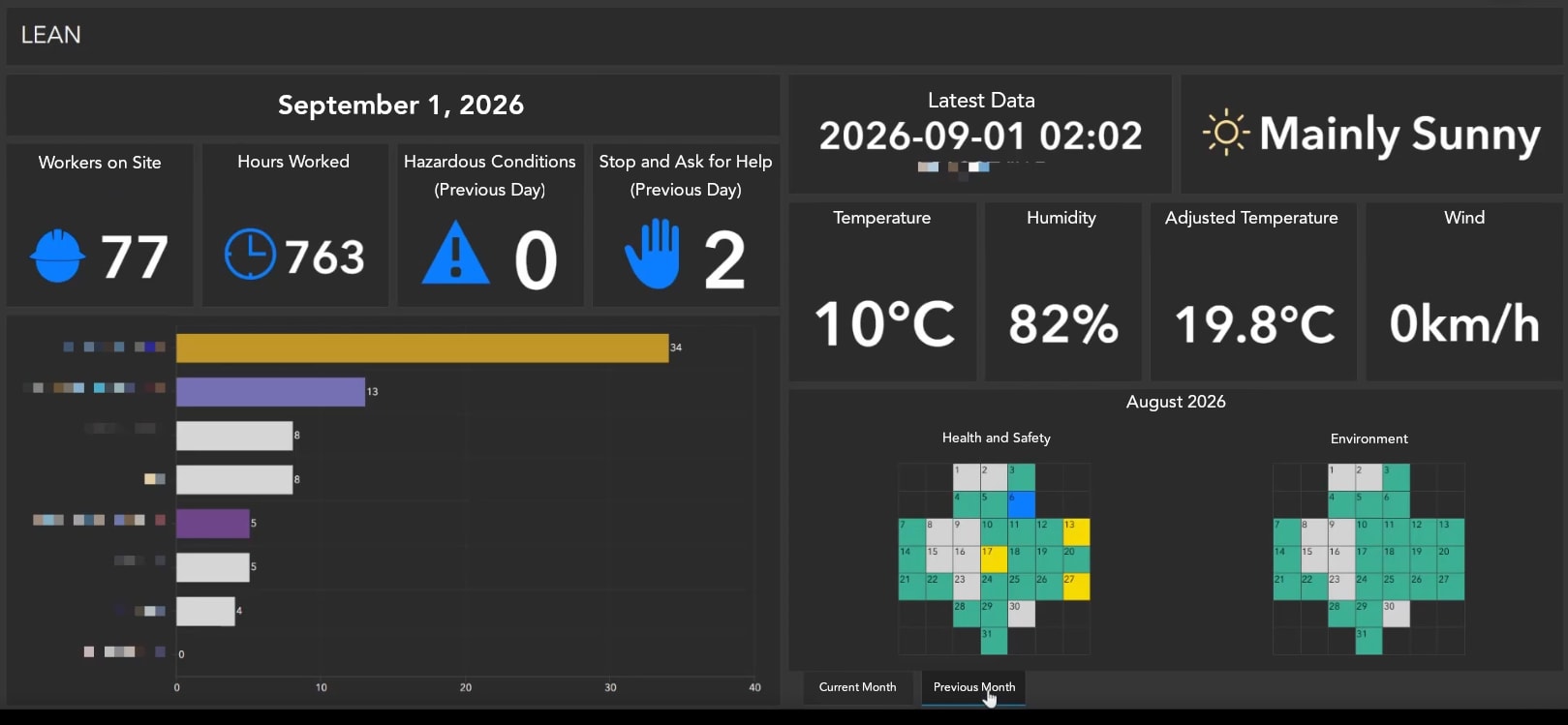Click day 21 in the Environment calendar

tap(1286, 587)
